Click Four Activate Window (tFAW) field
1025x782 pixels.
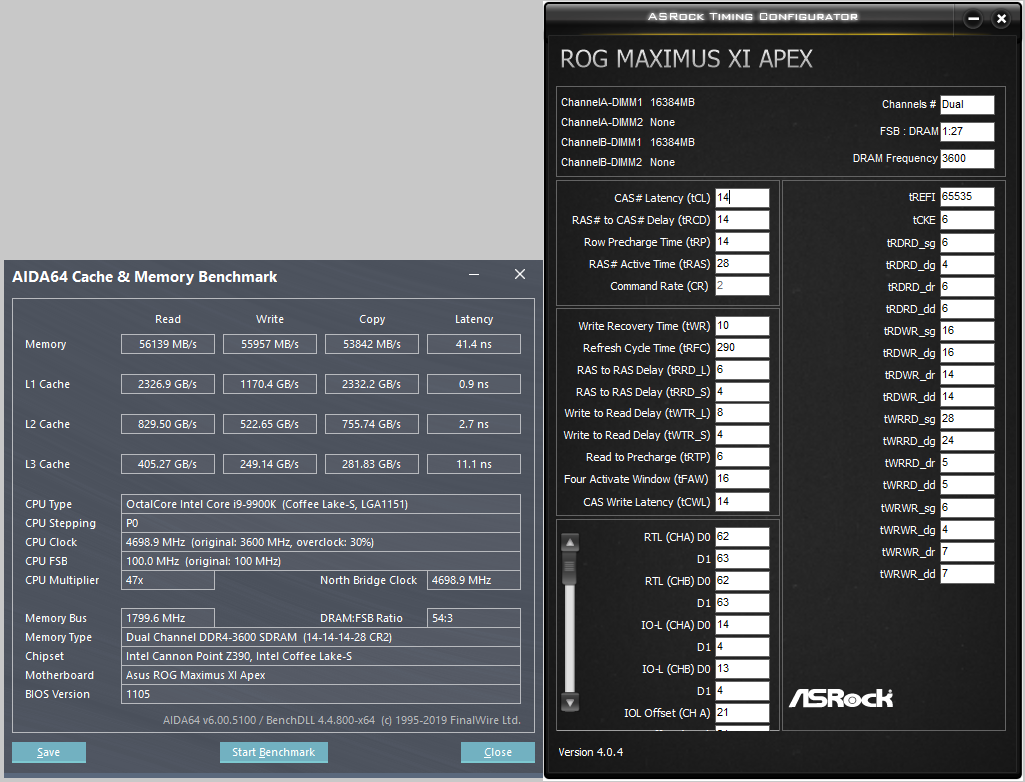point(742,479)
